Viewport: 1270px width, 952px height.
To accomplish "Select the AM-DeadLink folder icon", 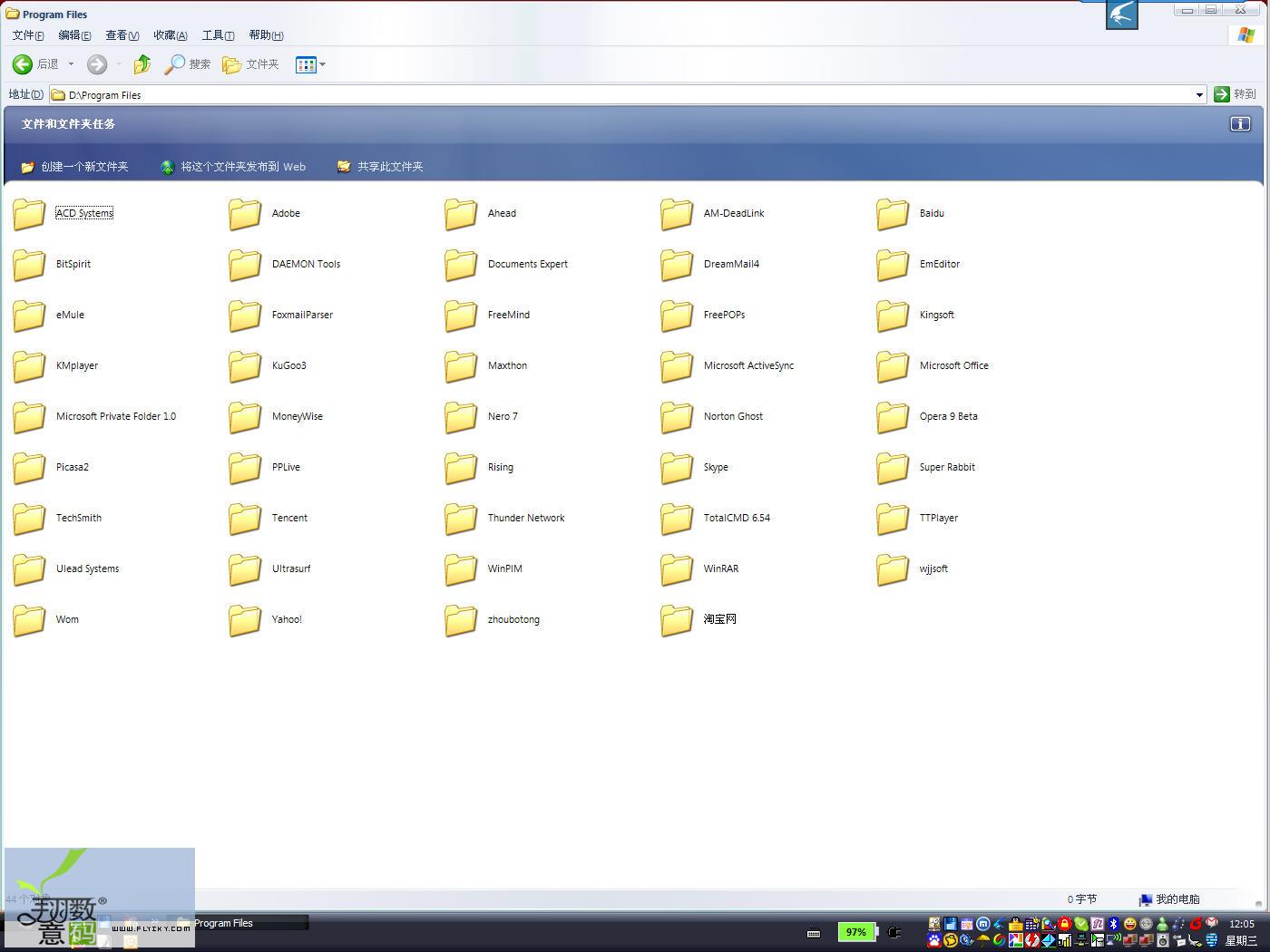I will coord(677,214).
